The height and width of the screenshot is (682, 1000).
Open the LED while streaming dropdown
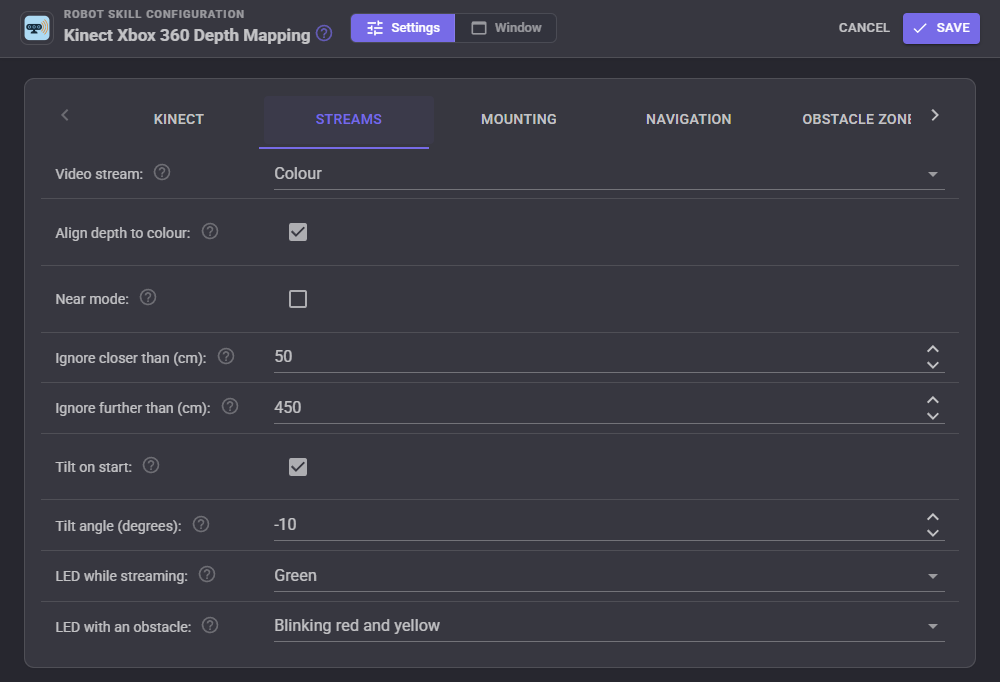(609, 575)
